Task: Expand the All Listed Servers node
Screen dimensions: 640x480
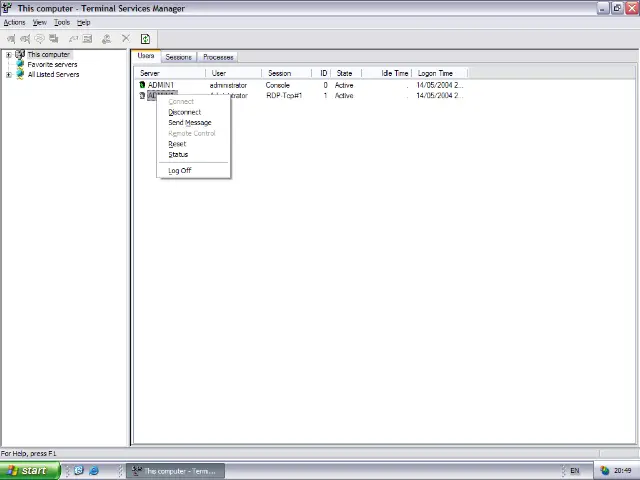Action: [9, 75]
